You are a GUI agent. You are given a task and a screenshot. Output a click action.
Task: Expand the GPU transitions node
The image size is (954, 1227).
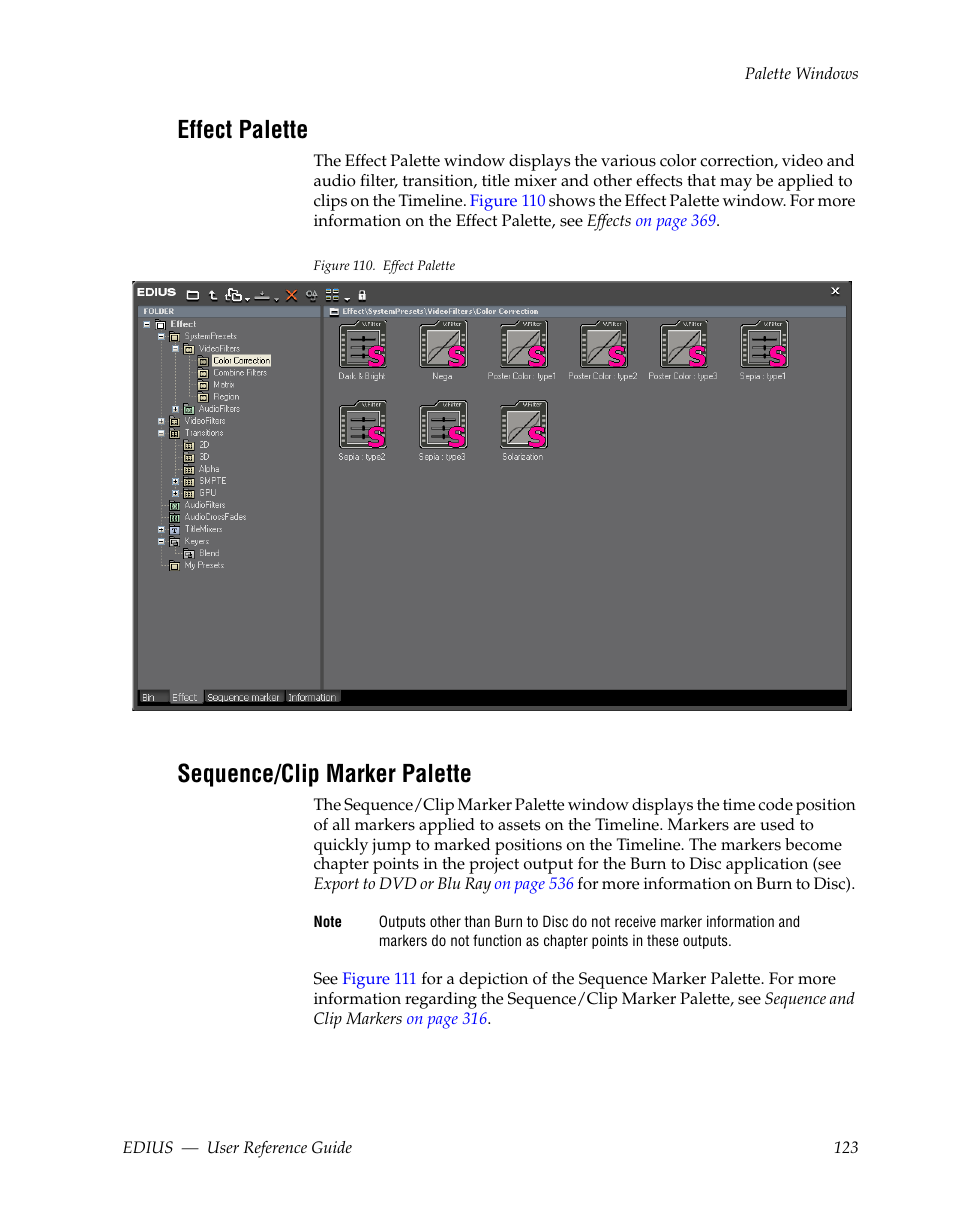point(175,493)
